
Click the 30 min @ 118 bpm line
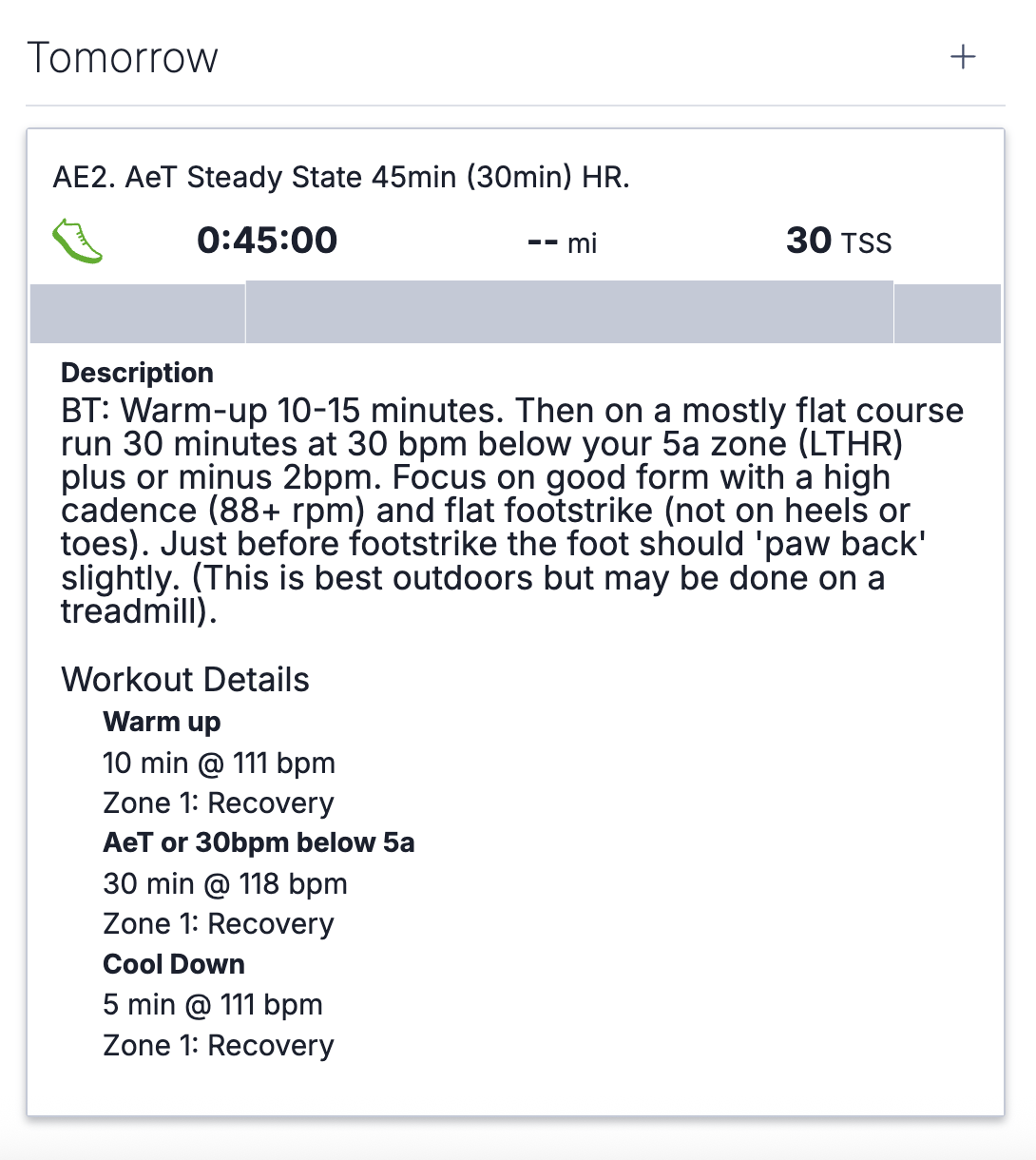pyautogui.click(x=225, y=883)
